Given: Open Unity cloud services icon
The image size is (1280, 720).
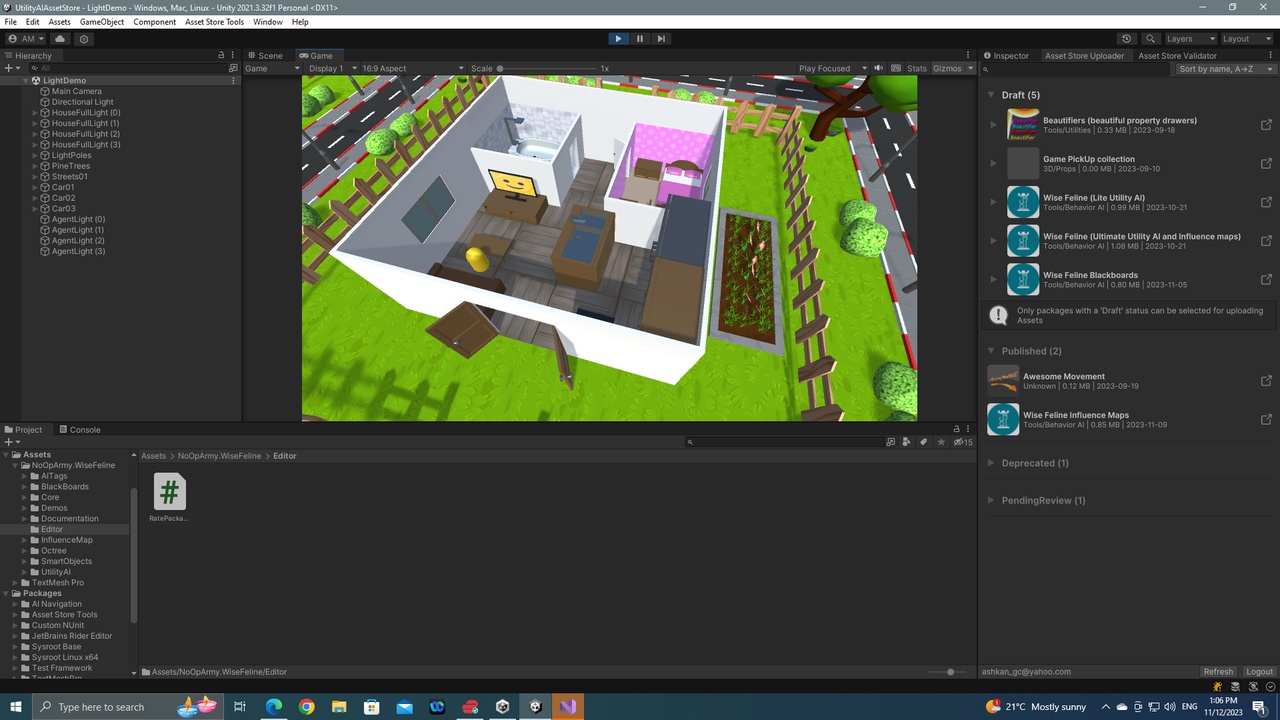Looking at the screenshot, I should [x=60, y=39].
